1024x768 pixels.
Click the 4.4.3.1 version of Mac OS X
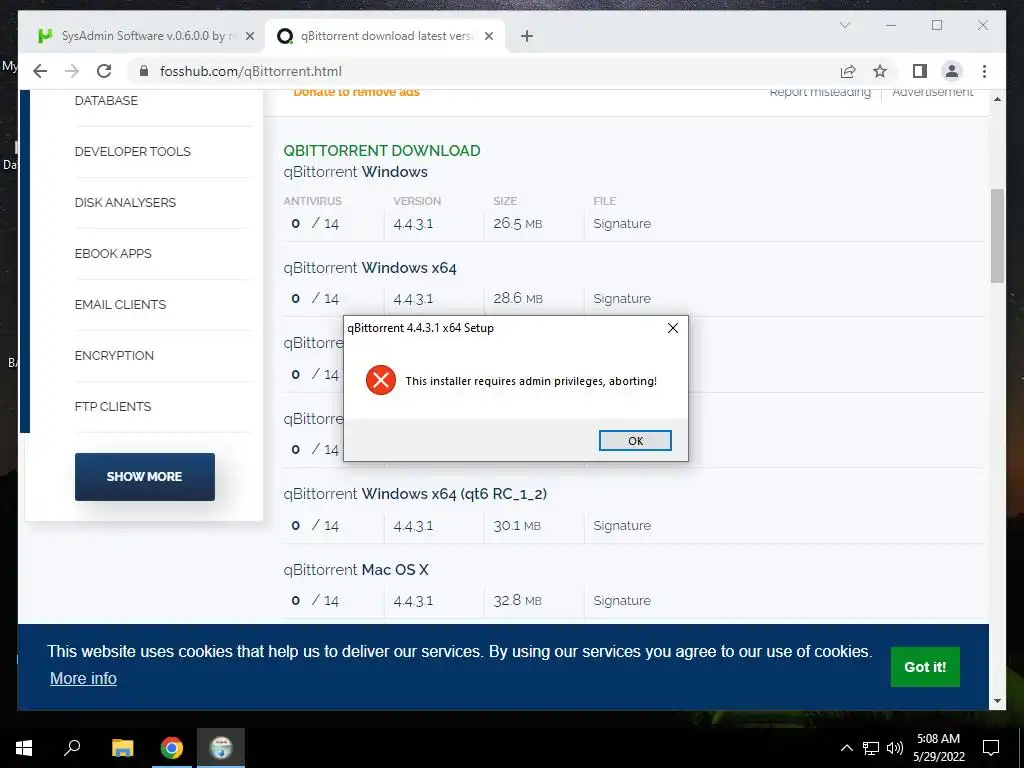(413, 601)
